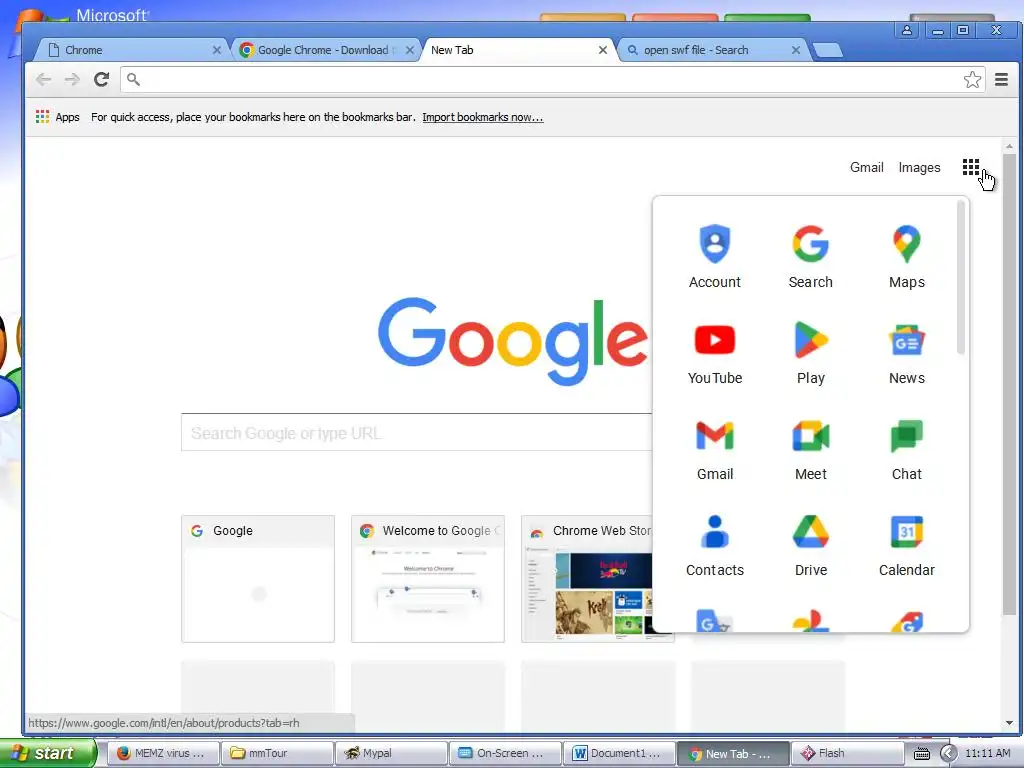Screen dimensions: 1024x768
Task: Click the reload page button
Action: [x=101, y=80]
